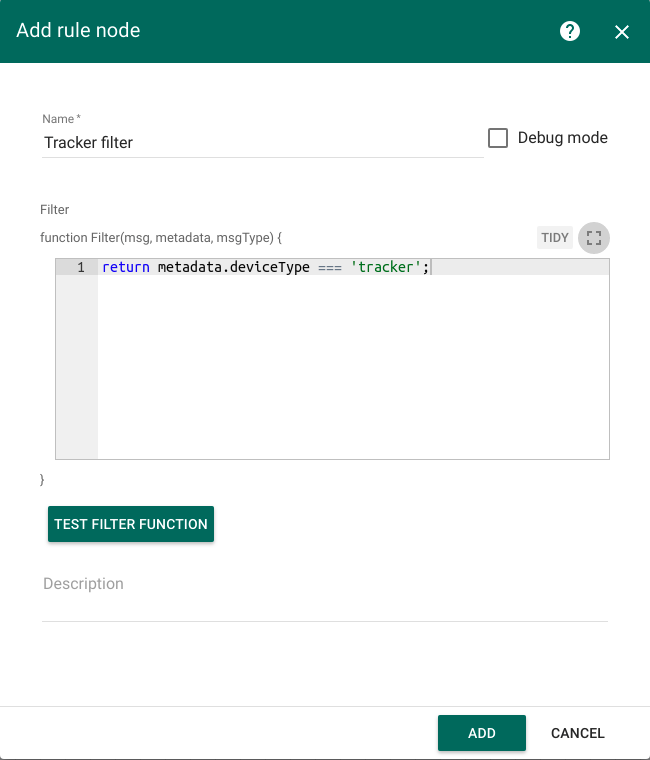Viewport: 650px width, 760px height.
Task: Focus the Name field containing Tracker filter
Action: (262, 143)
